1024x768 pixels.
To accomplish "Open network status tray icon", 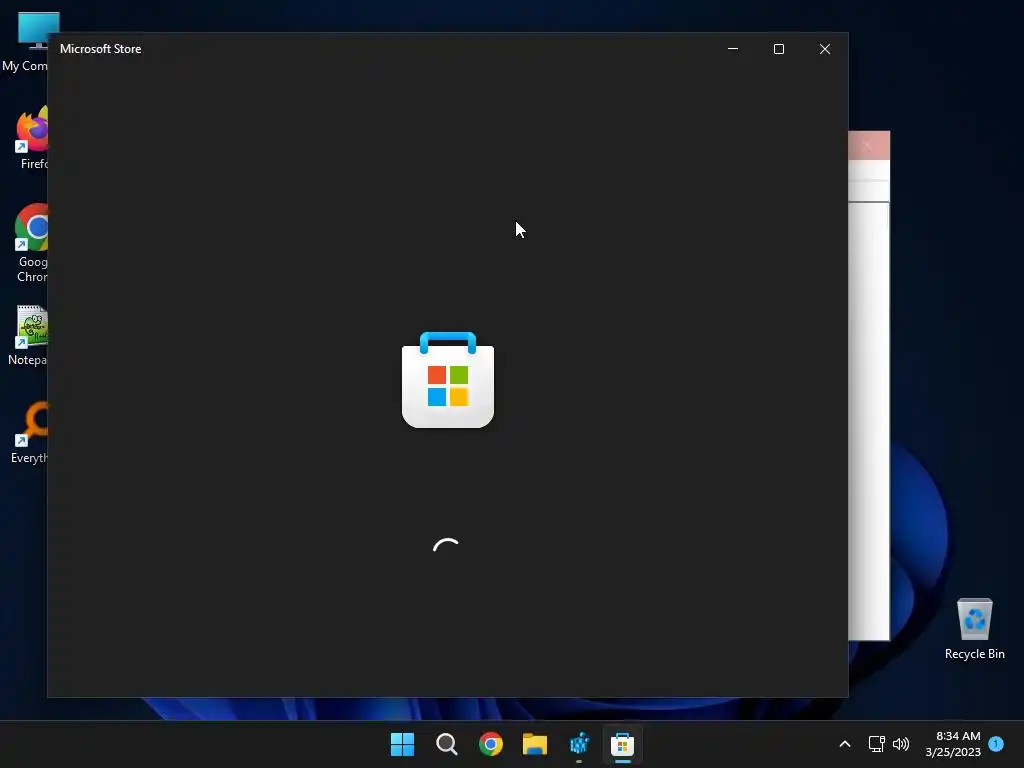I will [x=876, y=744].
